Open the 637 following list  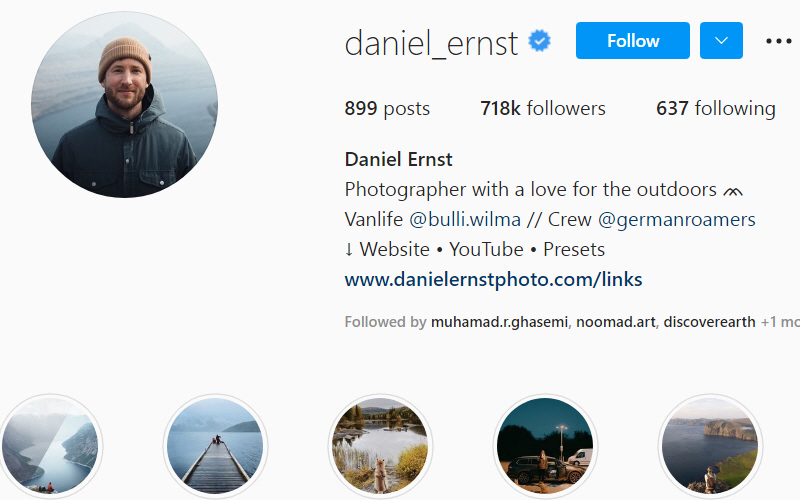click(716, 108)
